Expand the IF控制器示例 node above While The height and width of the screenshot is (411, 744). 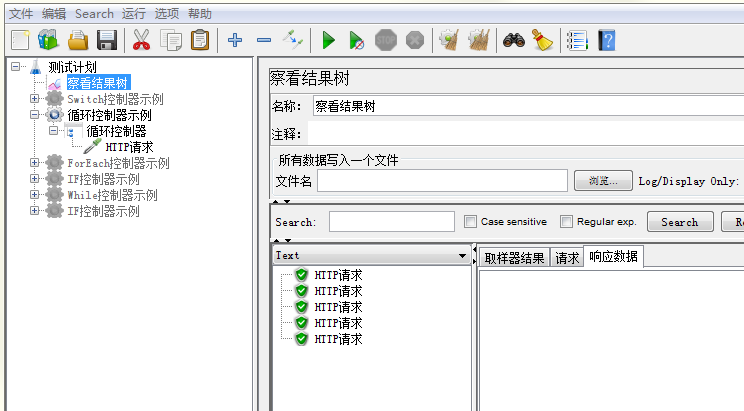[34, 179]
